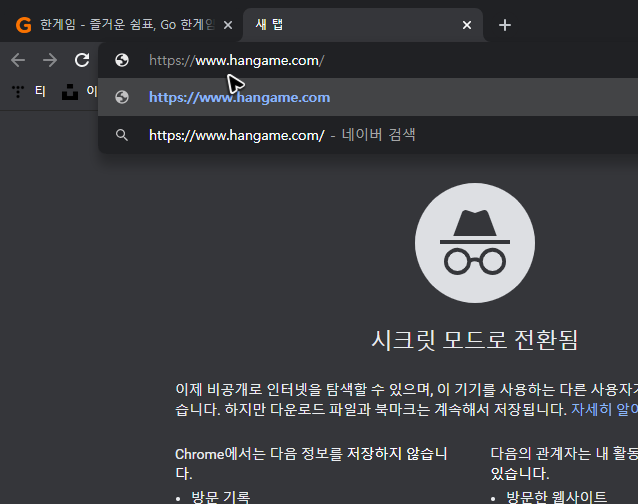Click the 방문한 웹사이트 list item
Screen dimensions: 638x504
tap(556, 497)
